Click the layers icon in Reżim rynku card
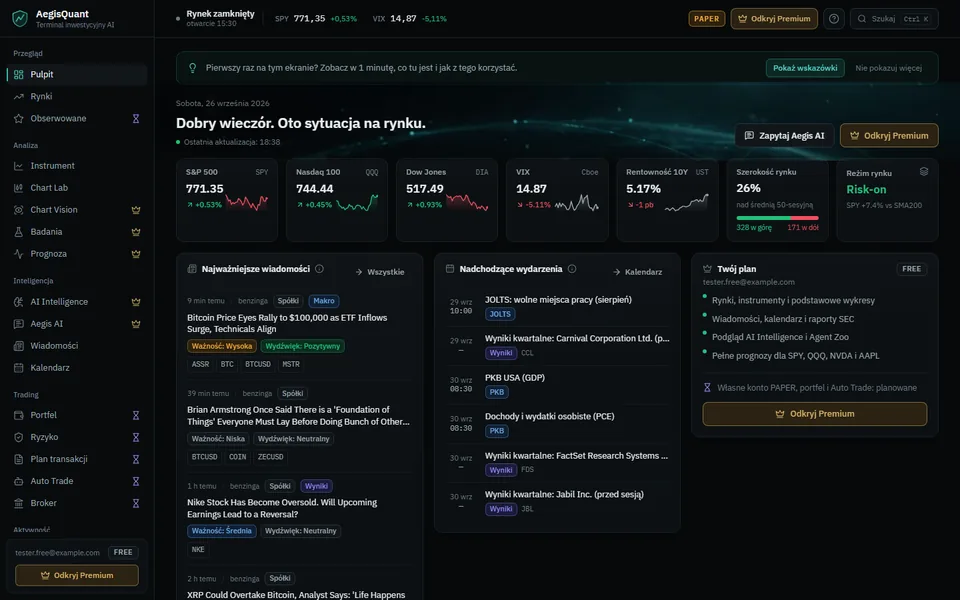 [924, 172]
